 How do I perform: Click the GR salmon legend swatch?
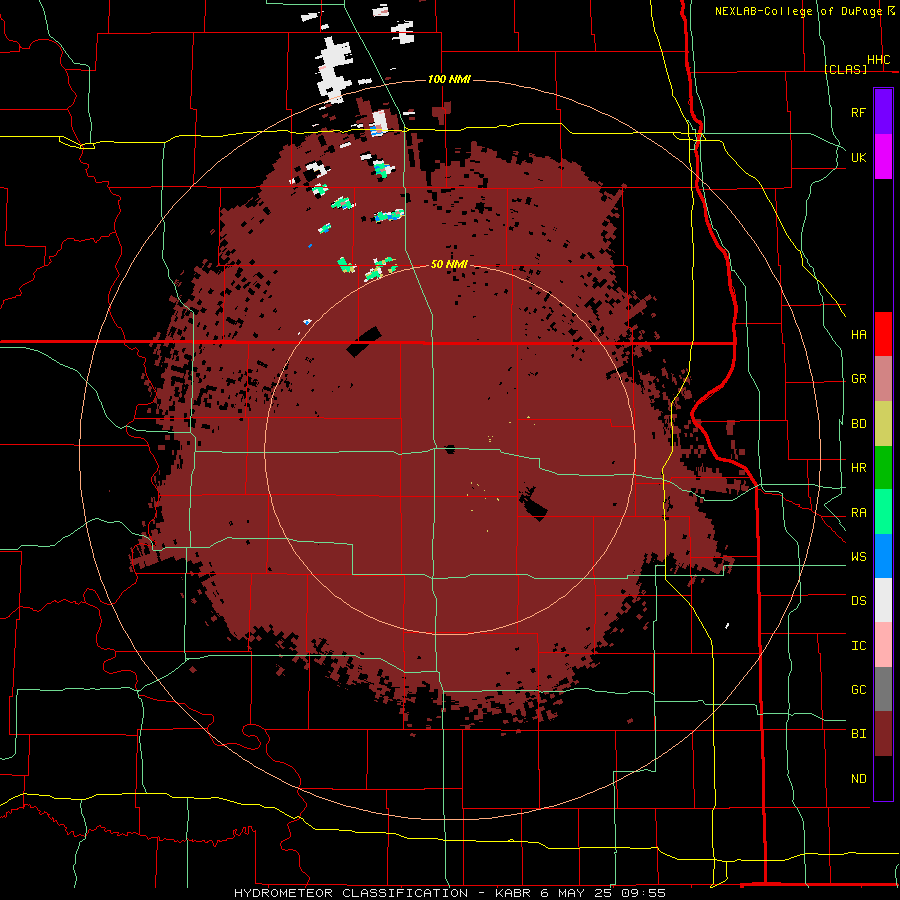[x=883, y=379]
